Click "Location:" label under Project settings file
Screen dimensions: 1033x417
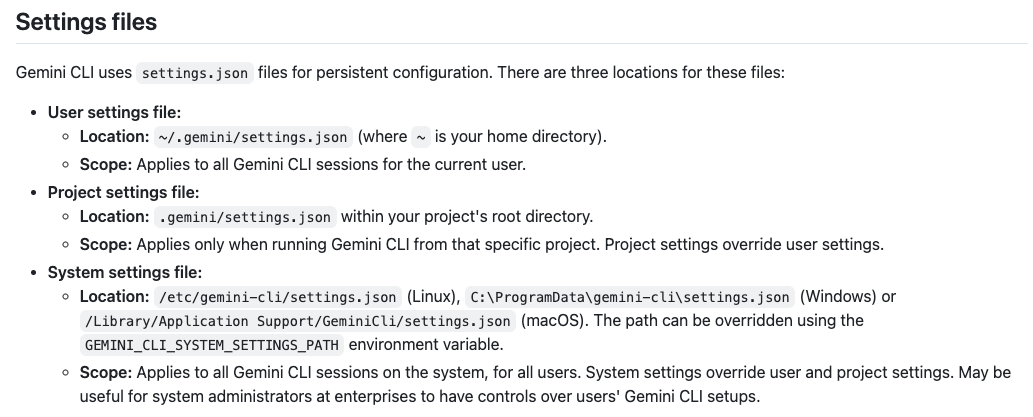pos(114,216)
